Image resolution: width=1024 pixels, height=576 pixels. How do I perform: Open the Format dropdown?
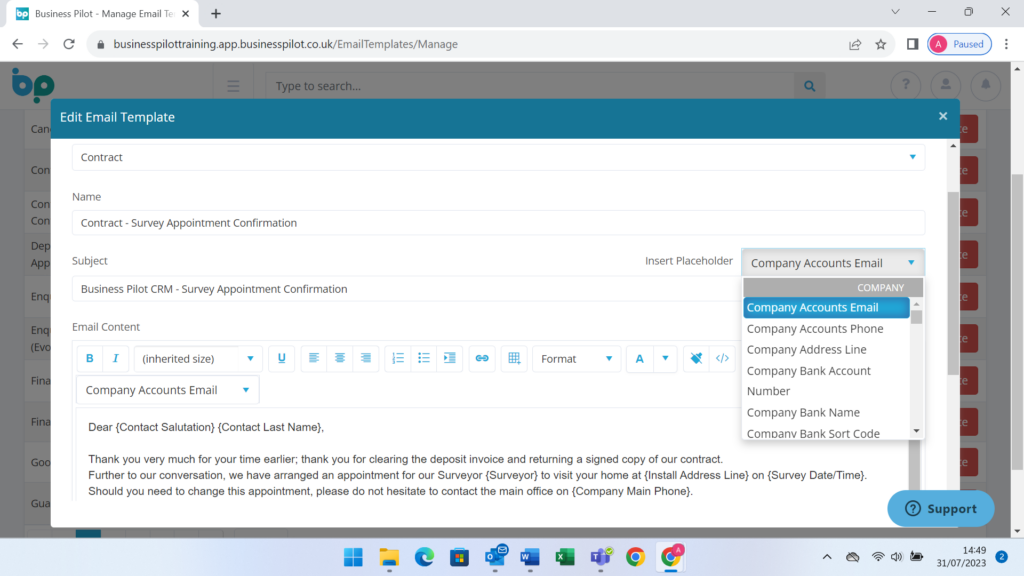click(x=576, y=359)
